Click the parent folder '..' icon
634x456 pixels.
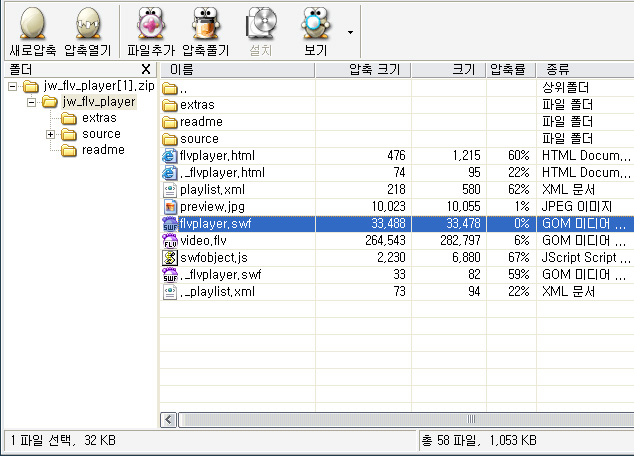point(170,88)
